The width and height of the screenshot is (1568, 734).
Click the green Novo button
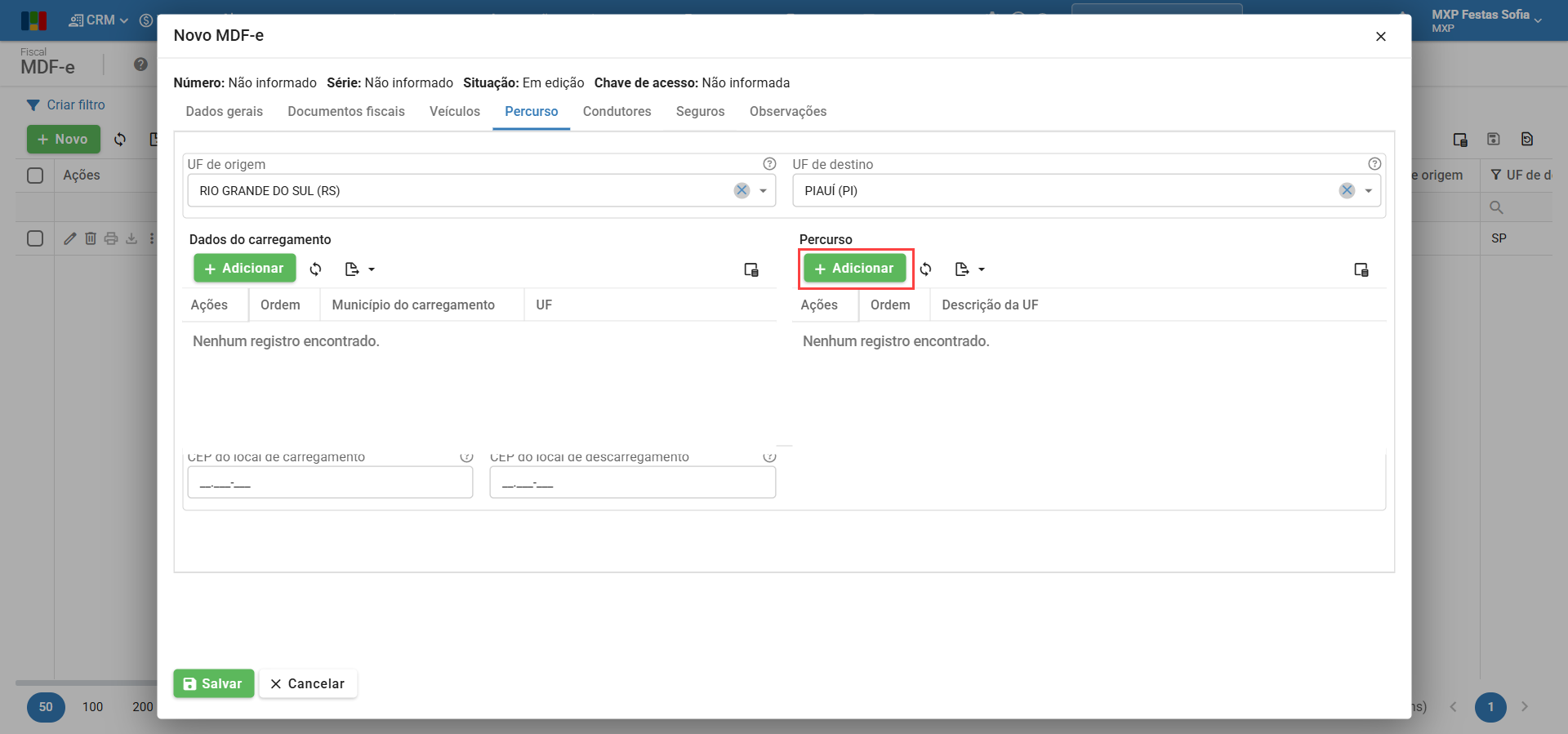64,140
